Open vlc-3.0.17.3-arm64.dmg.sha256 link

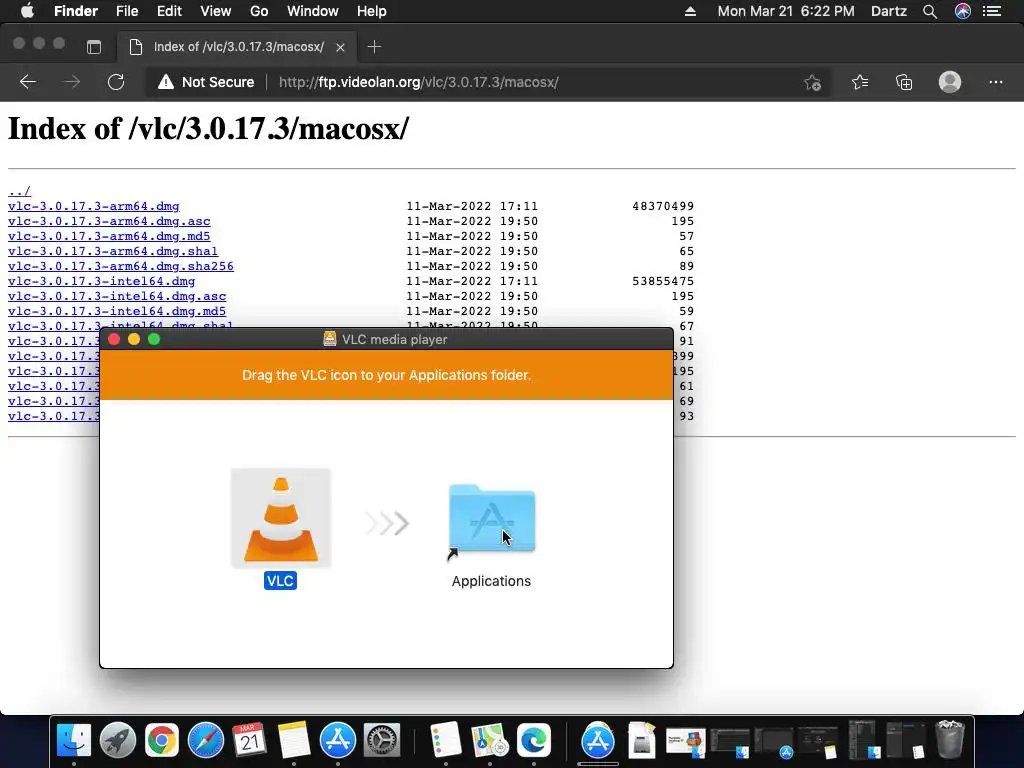pyautogui.click(x=121, y=266)
